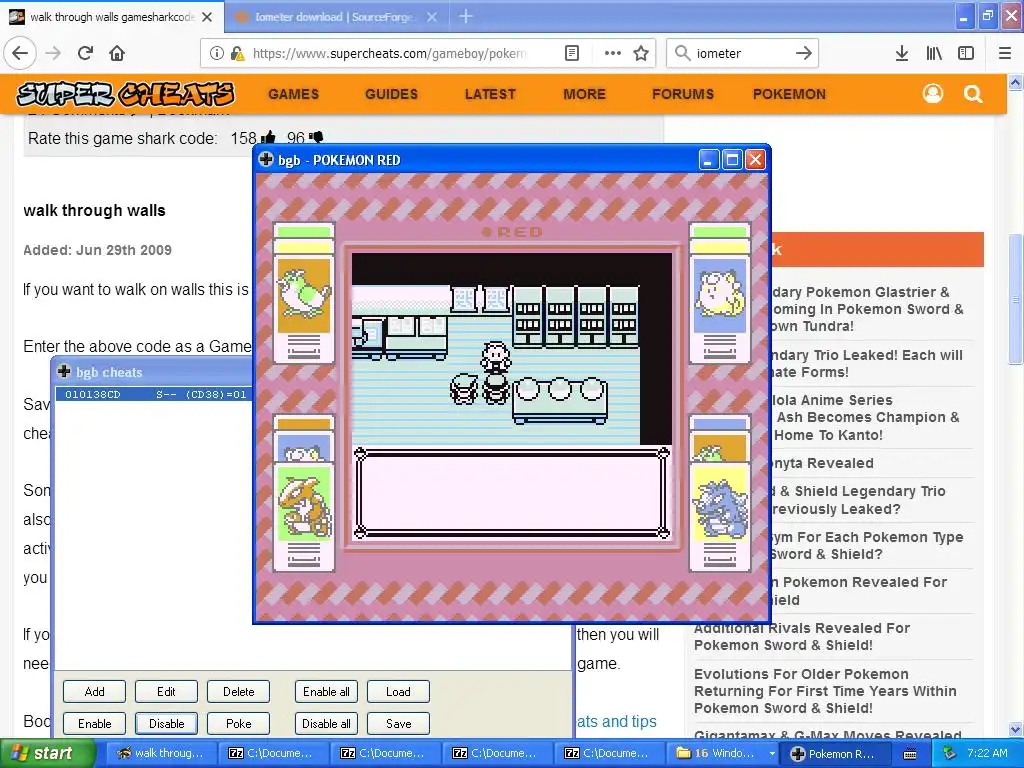The width and height of the screenshot is (1024, 768).
Task: Show site information icon in address bar
Action: pos(217,53)
